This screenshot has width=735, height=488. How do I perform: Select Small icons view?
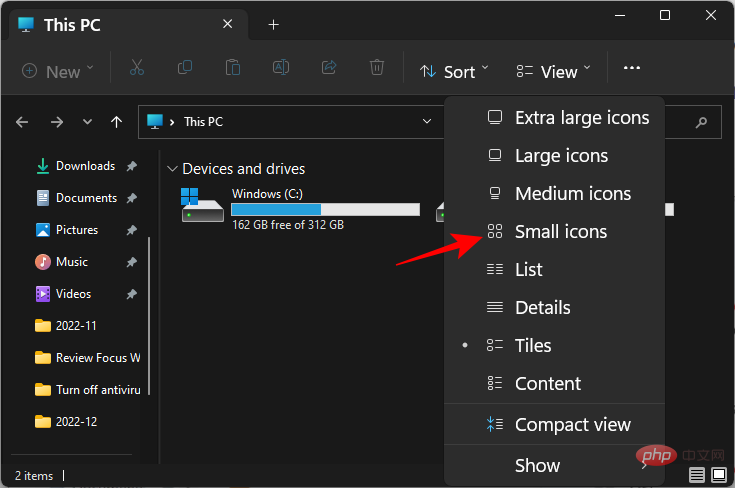pos(554,232)
